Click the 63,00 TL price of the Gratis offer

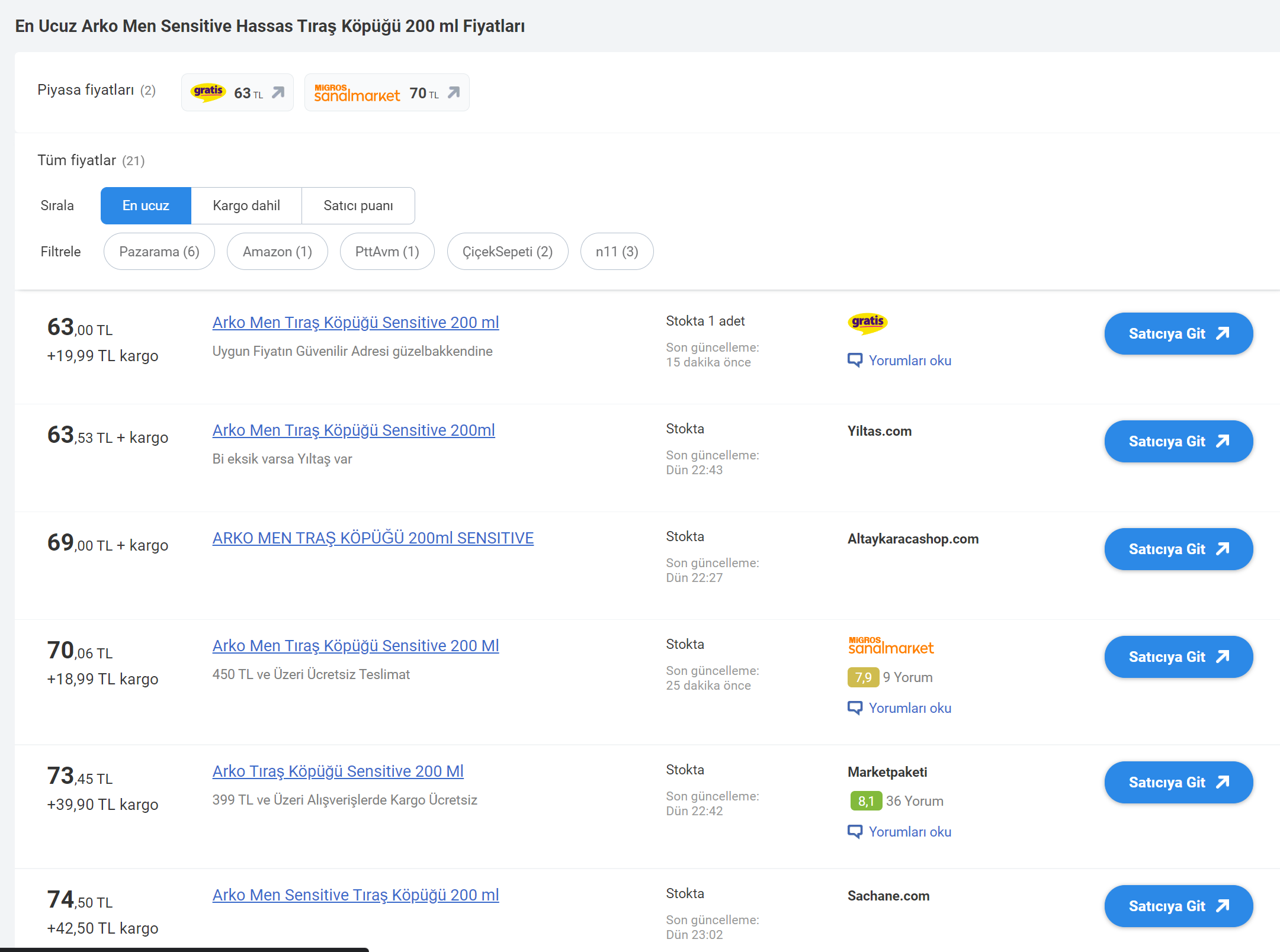click(x=80, y=327)
